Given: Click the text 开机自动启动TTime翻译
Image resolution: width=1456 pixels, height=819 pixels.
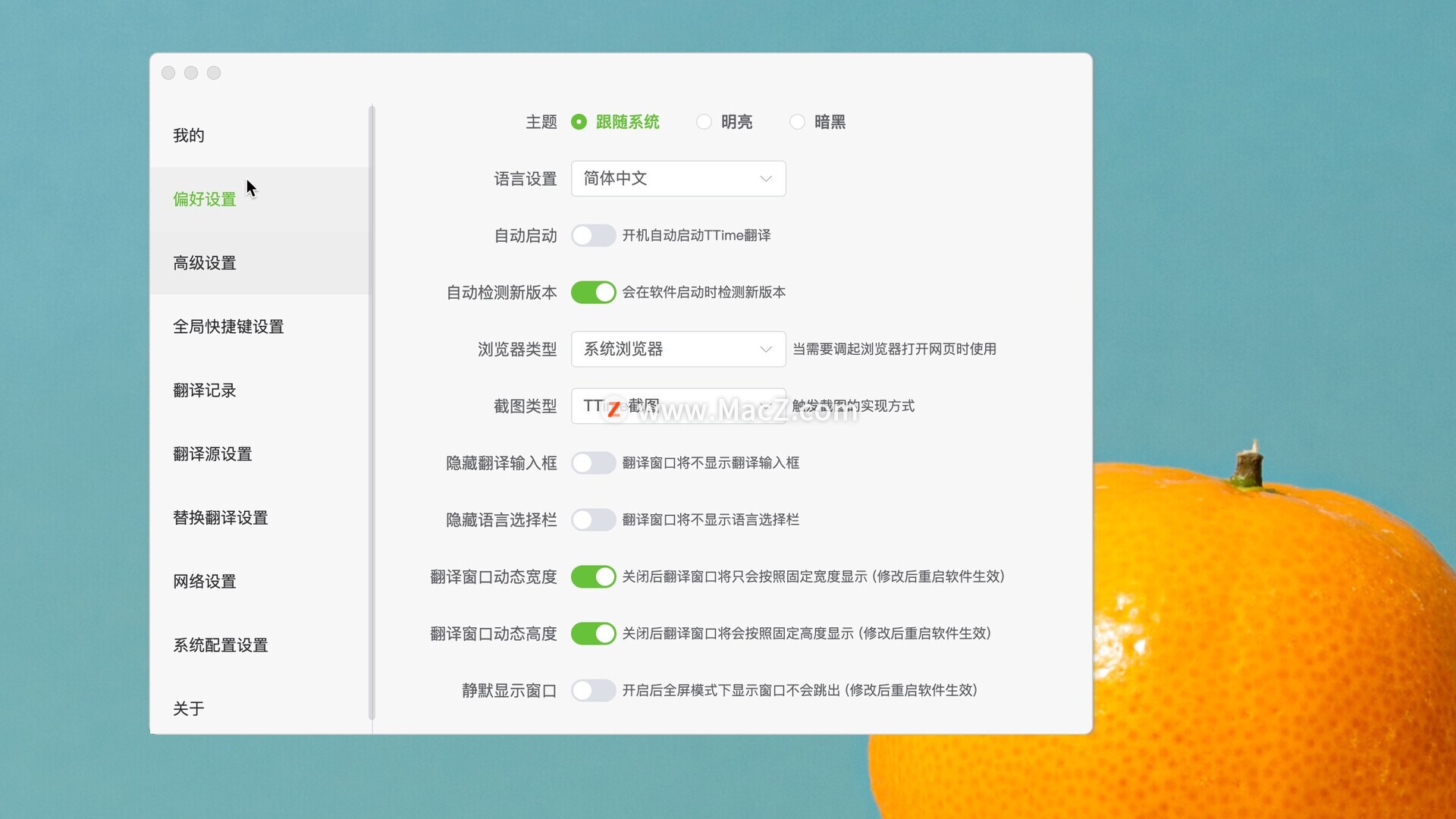Looking at the screenshot, I should 696,235.
